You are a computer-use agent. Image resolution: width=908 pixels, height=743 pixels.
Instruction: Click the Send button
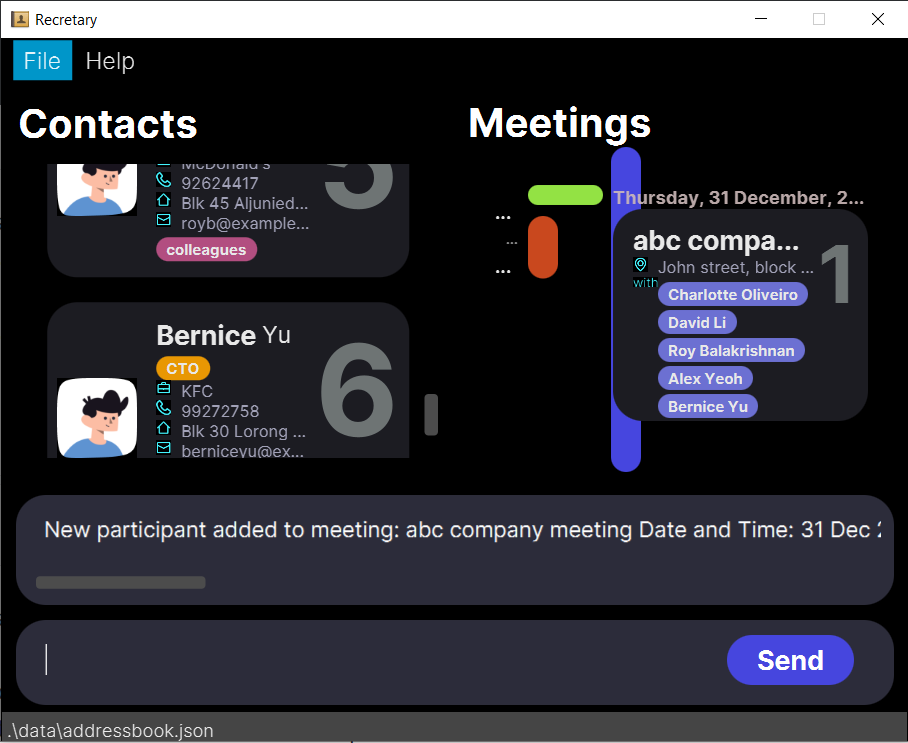point(790,660)
